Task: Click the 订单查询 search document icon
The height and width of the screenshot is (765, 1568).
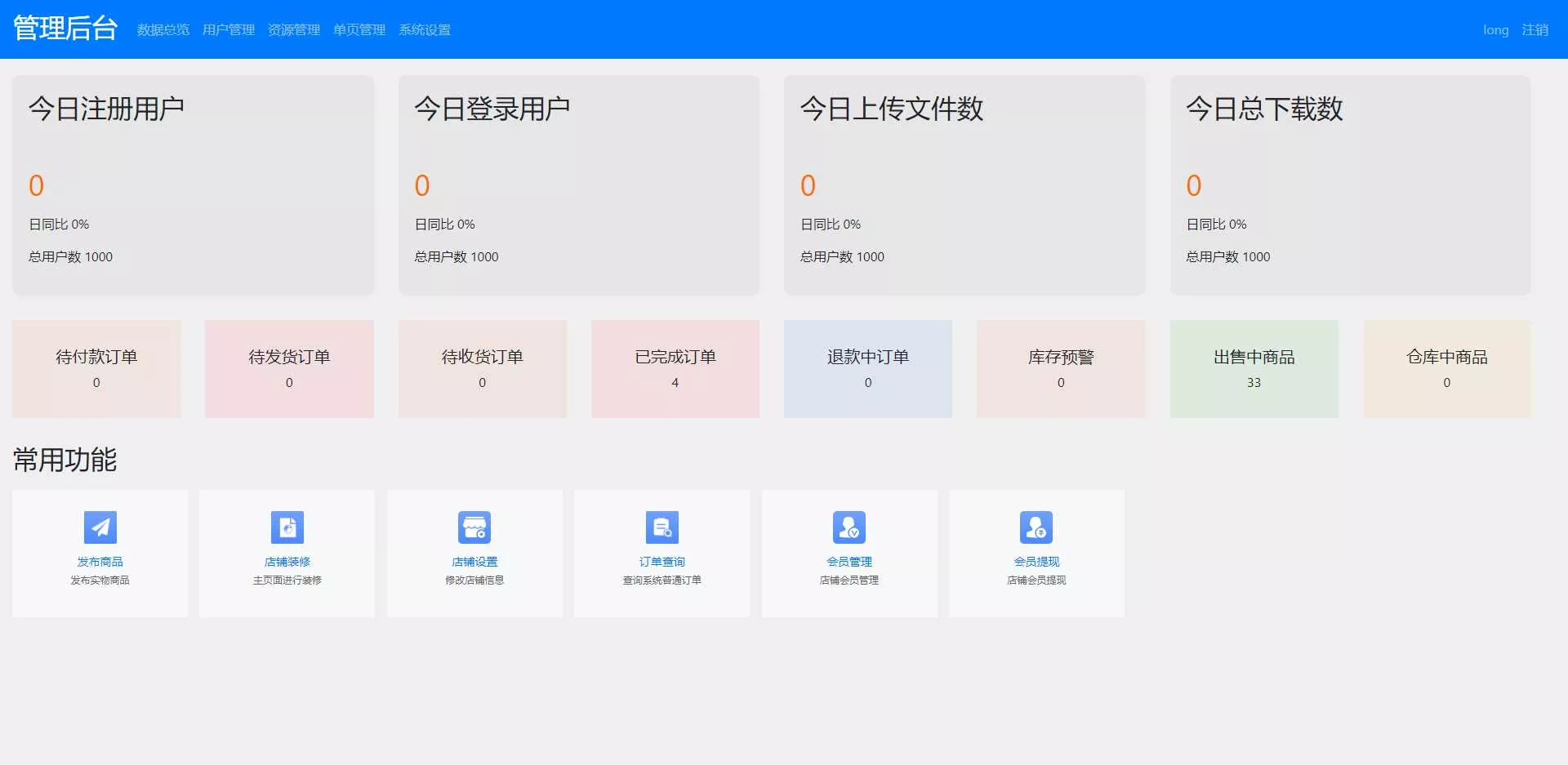Action: [662, 527]
